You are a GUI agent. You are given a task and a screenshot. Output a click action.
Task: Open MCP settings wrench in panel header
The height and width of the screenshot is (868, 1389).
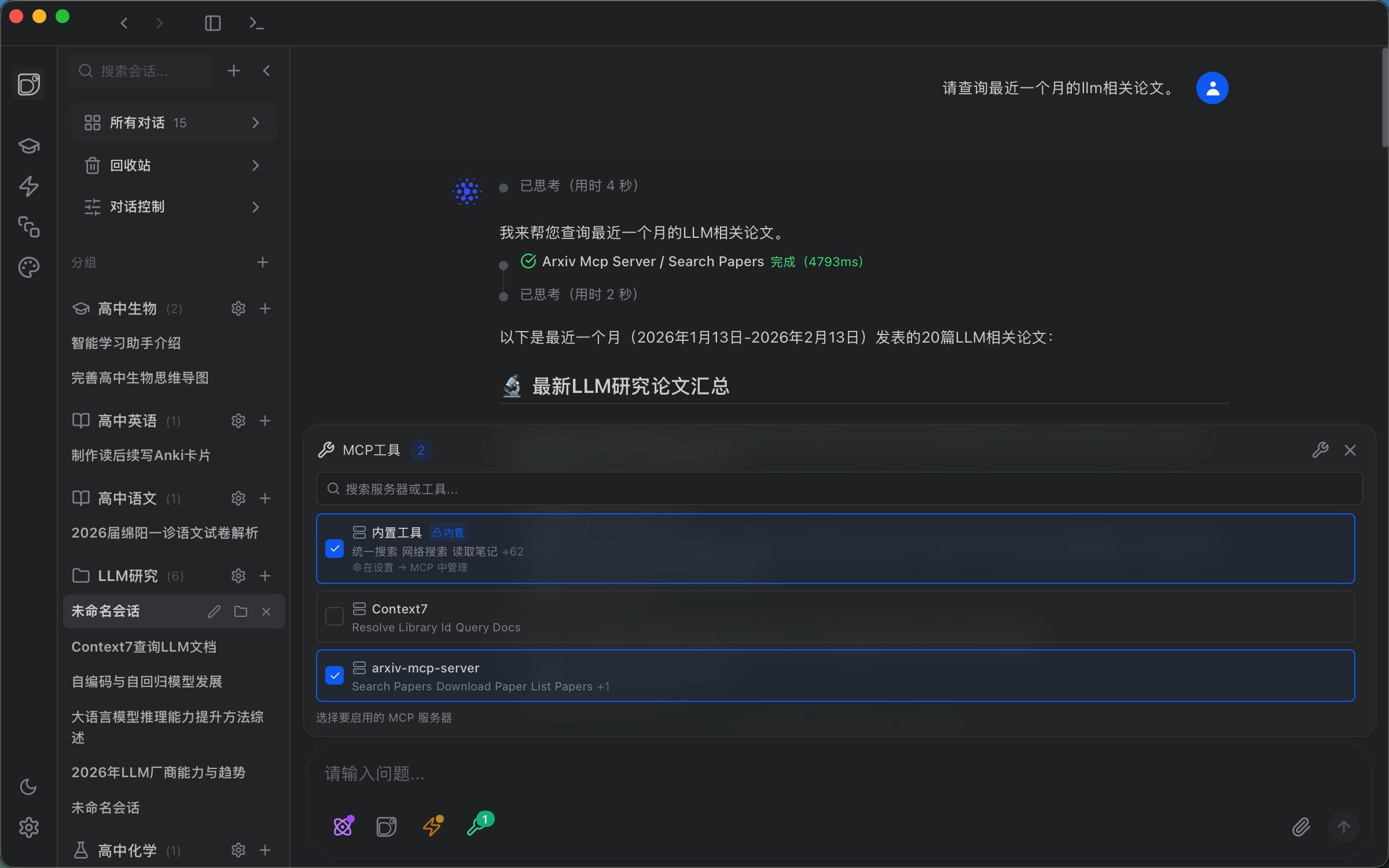click(1320, 450)
